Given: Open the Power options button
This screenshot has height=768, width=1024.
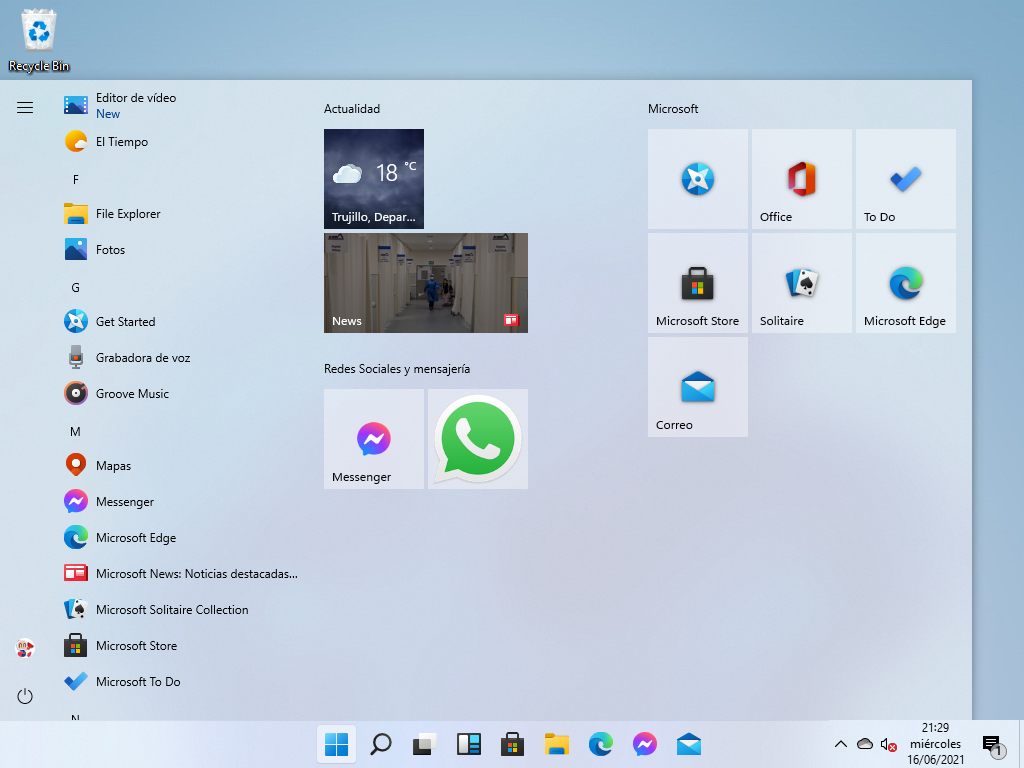Looking at the screenshot, I should [25, 696].
